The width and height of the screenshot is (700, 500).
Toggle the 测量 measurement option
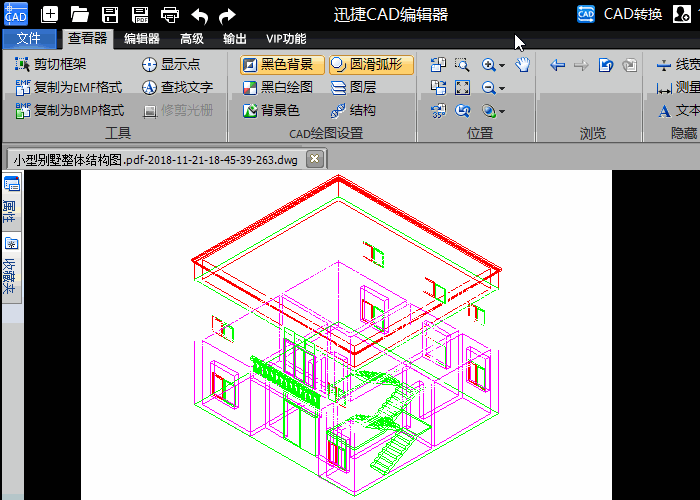tap(678, 88)
